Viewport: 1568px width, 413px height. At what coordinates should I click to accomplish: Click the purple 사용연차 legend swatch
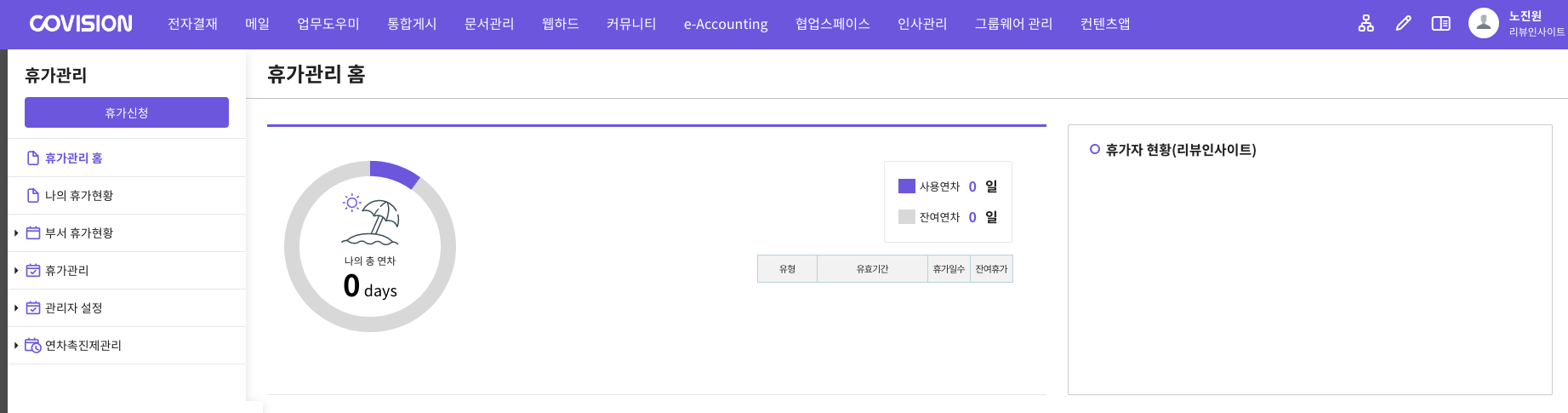coord(906,186)
